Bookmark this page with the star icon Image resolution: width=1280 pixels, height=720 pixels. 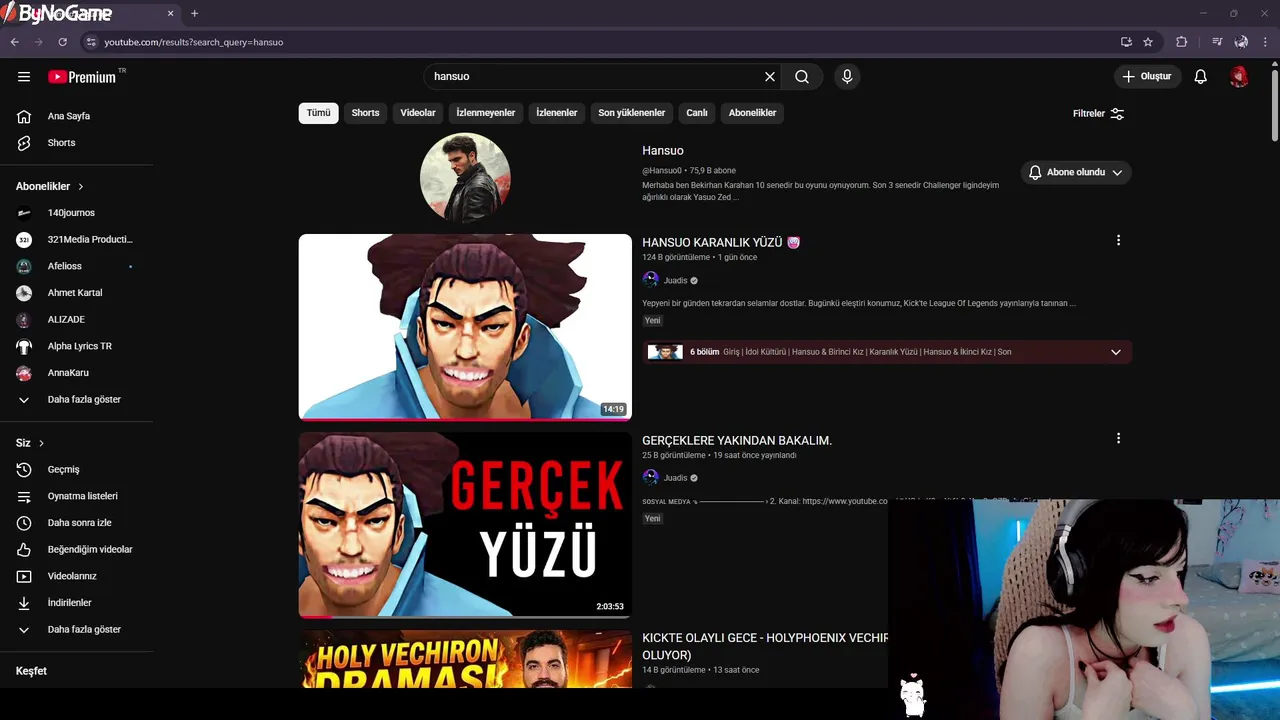[x=1148, y=42]
